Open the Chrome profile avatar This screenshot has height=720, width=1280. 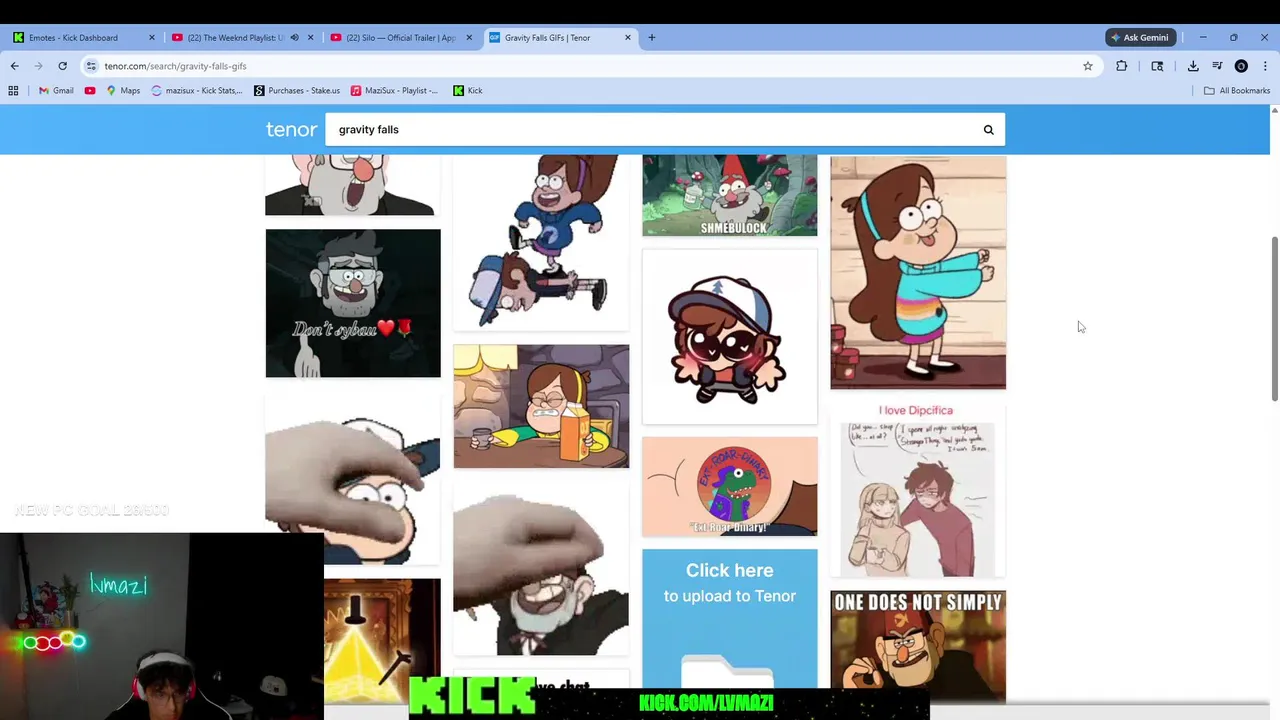tap(1241, 66)
